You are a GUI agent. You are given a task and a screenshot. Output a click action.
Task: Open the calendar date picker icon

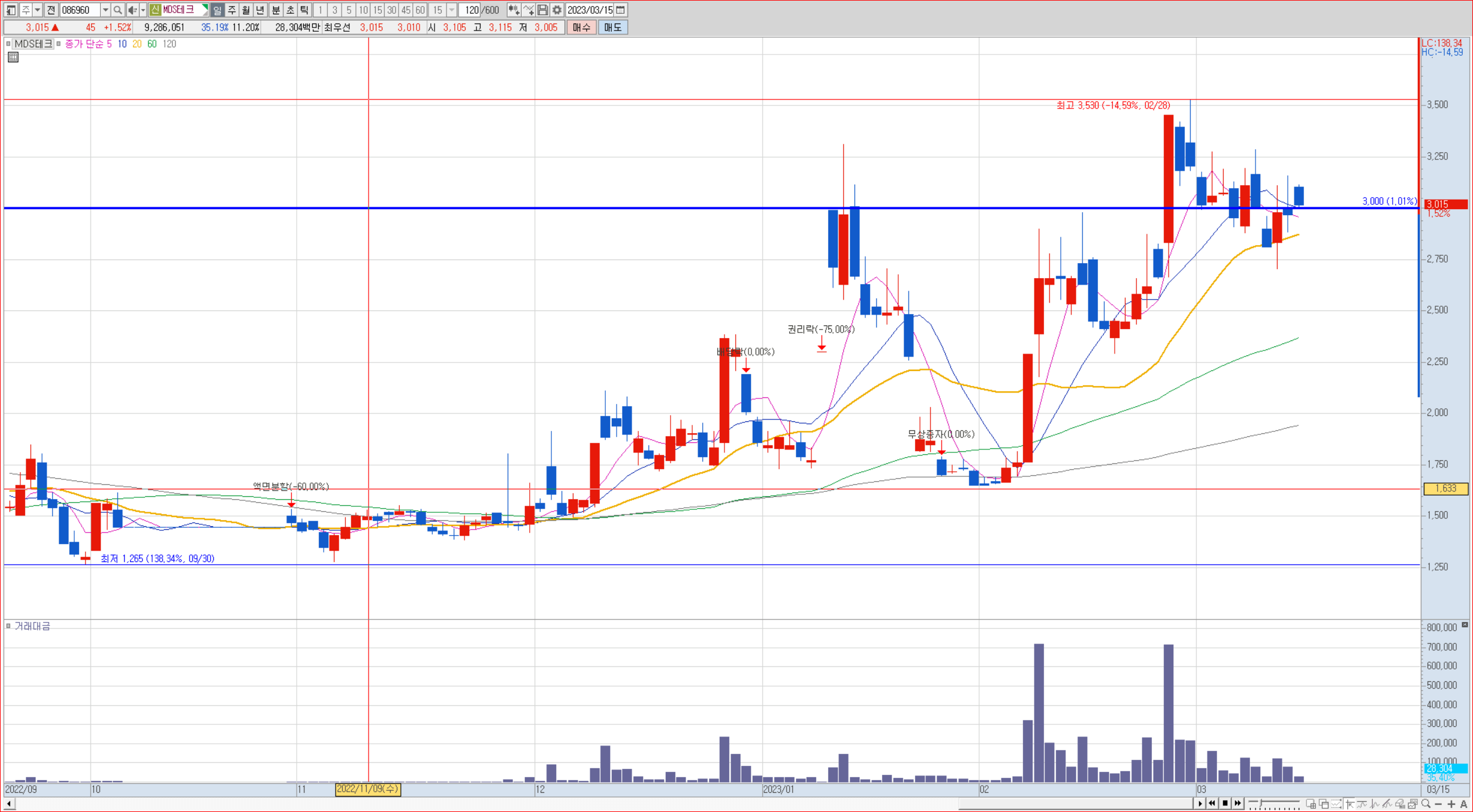621,10
